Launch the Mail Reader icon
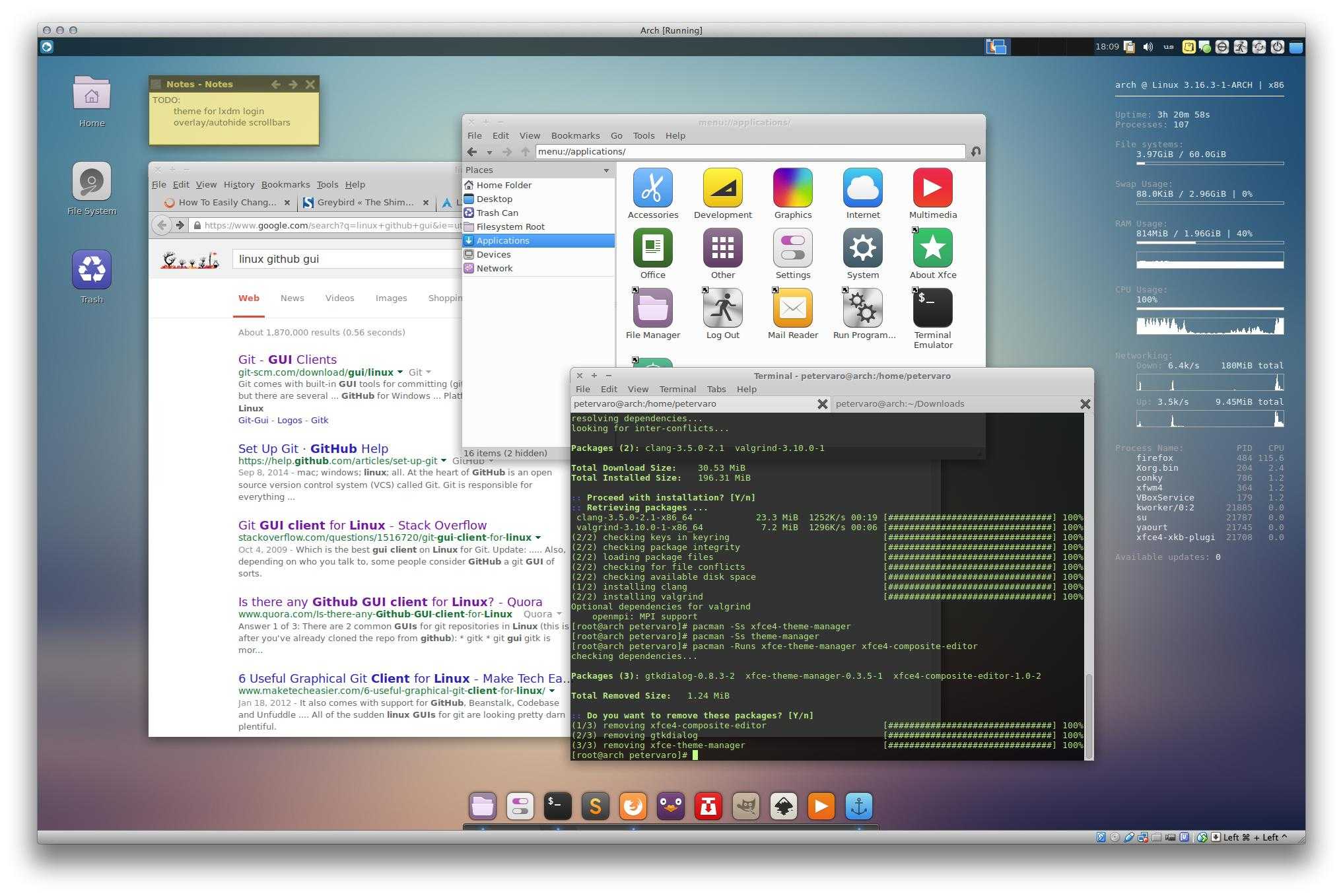 point(792,308)
